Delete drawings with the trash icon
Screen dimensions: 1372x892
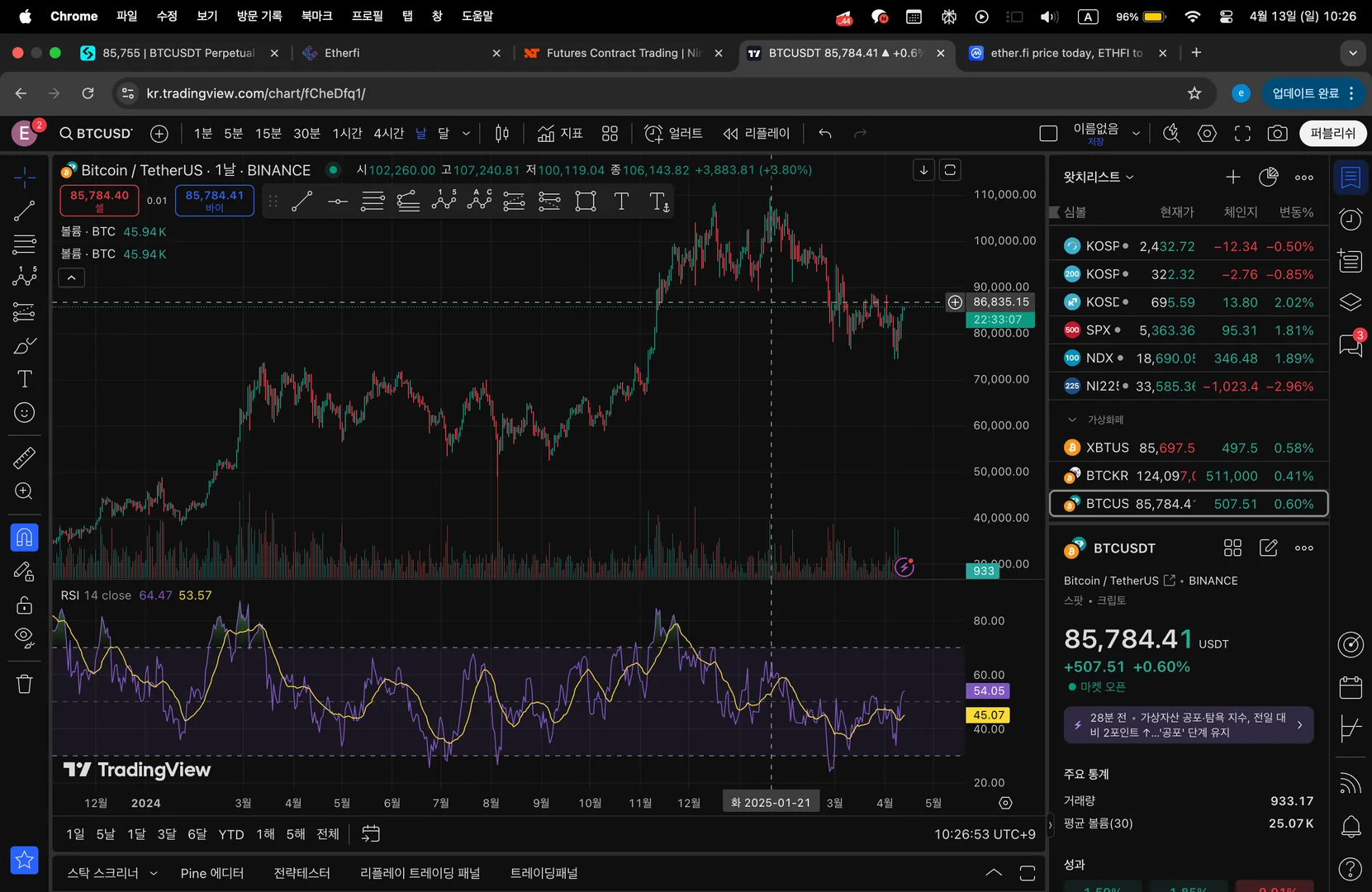(x=24, y=684)
